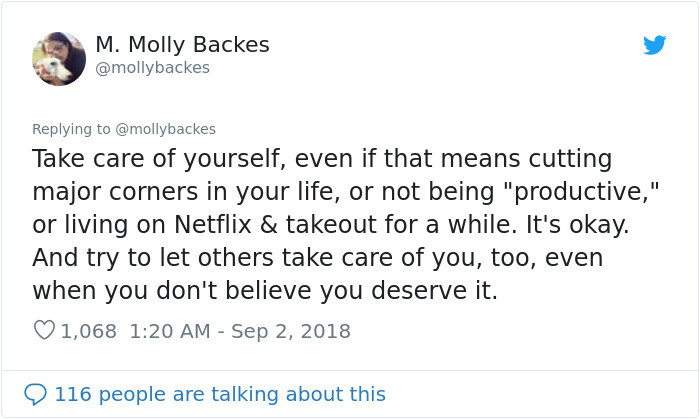Like the tweet with the heart icon
The width and height of the screenshot is (700, 419).
pos(44,330)
